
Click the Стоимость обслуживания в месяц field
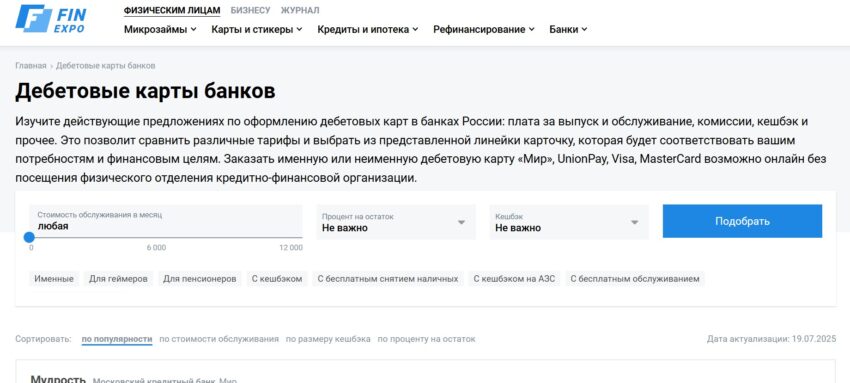(165, 221)
